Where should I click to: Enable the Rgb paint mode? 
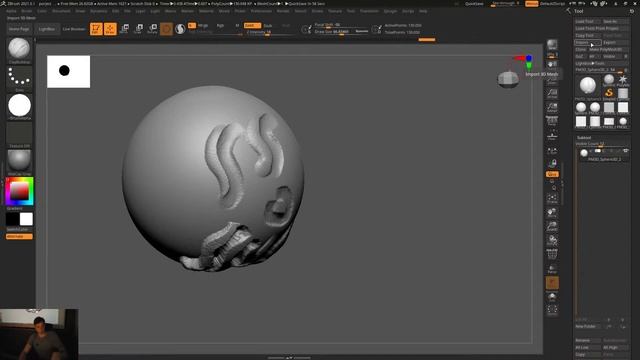[x=220, y=25]
